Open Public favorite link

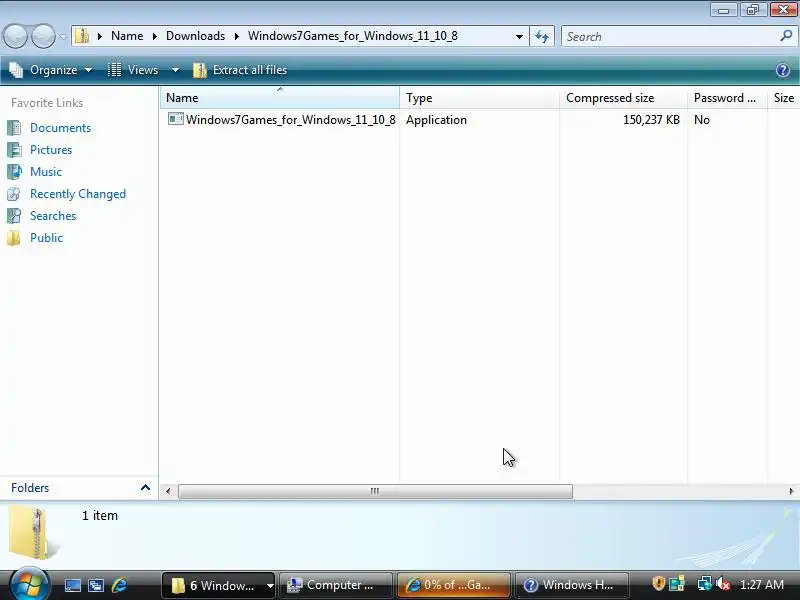[x=46, y=238]
